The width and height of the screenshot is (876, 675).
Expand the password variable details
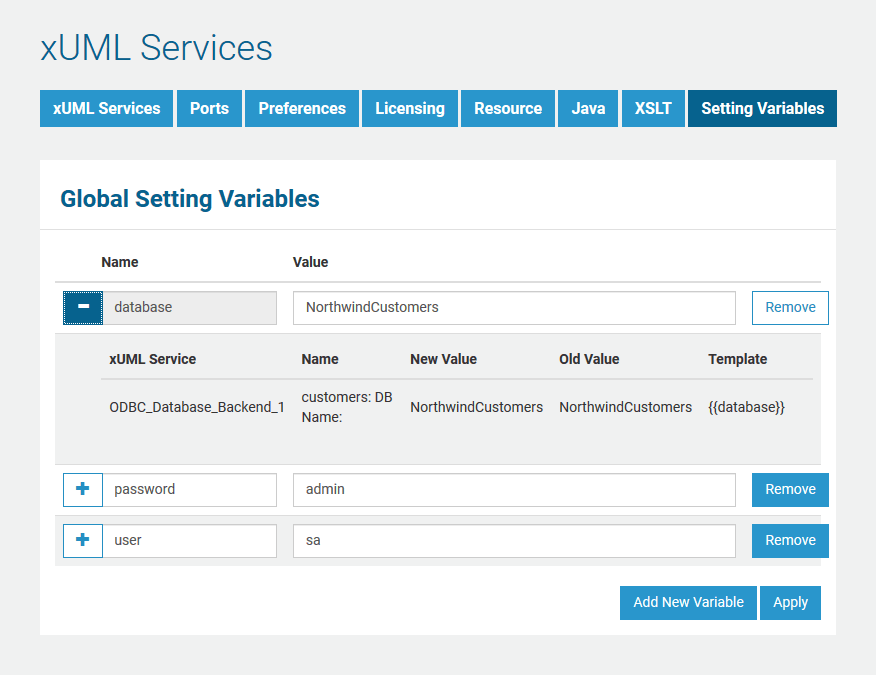point(82,489)
